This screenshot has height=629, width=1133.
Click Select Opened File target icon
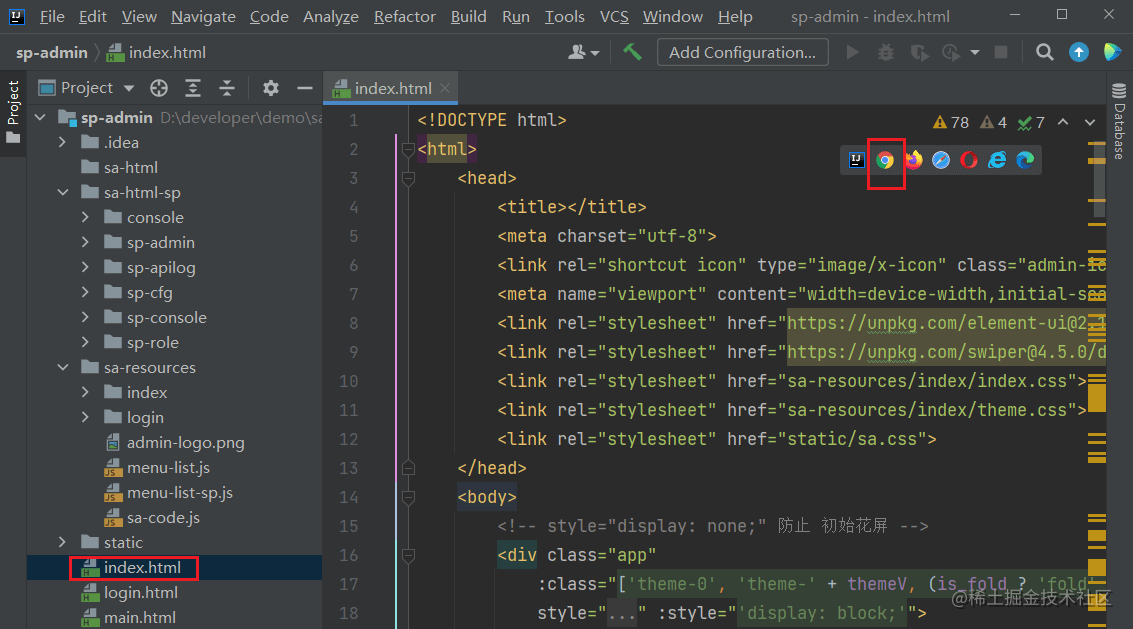tap(159, 88)
